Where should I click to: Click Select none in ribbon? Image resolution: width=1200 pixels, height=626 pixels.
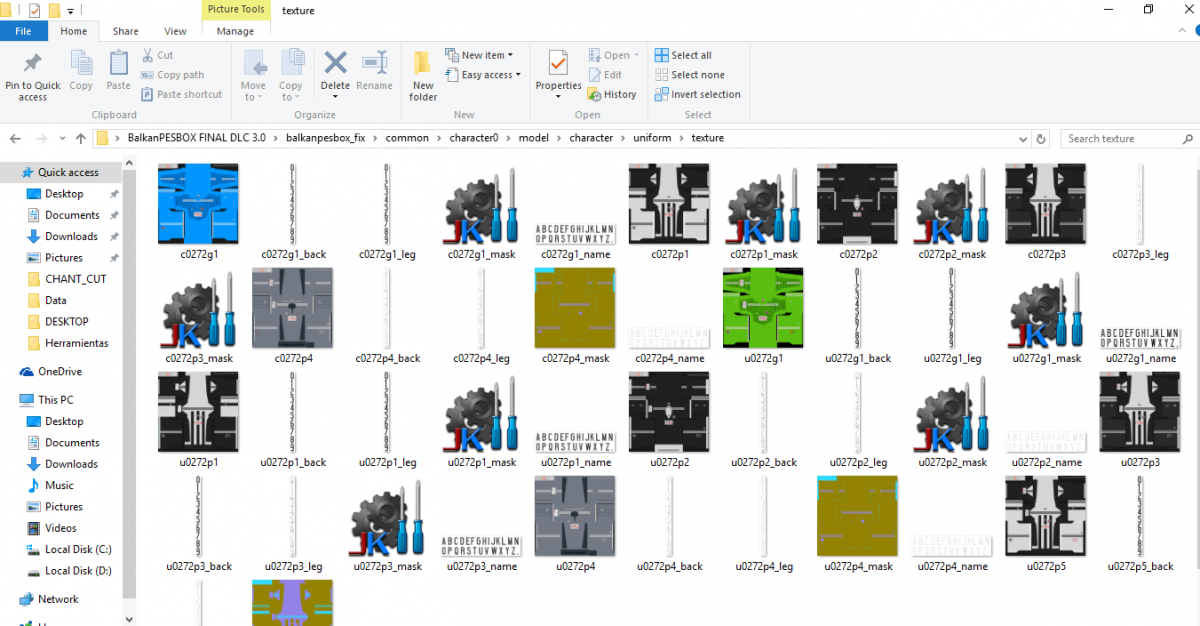point(689,75)
